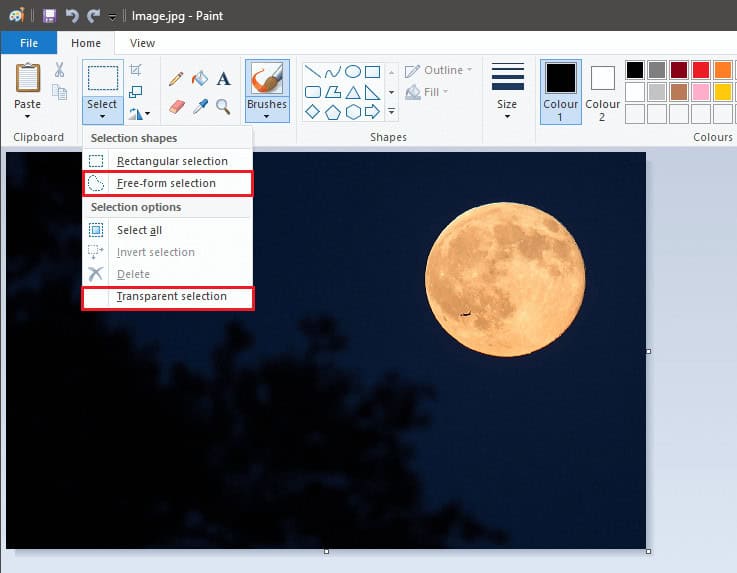Select the Fill with colour bucket tool
This screenshot has height=573, width=737.
click(200, 78)
